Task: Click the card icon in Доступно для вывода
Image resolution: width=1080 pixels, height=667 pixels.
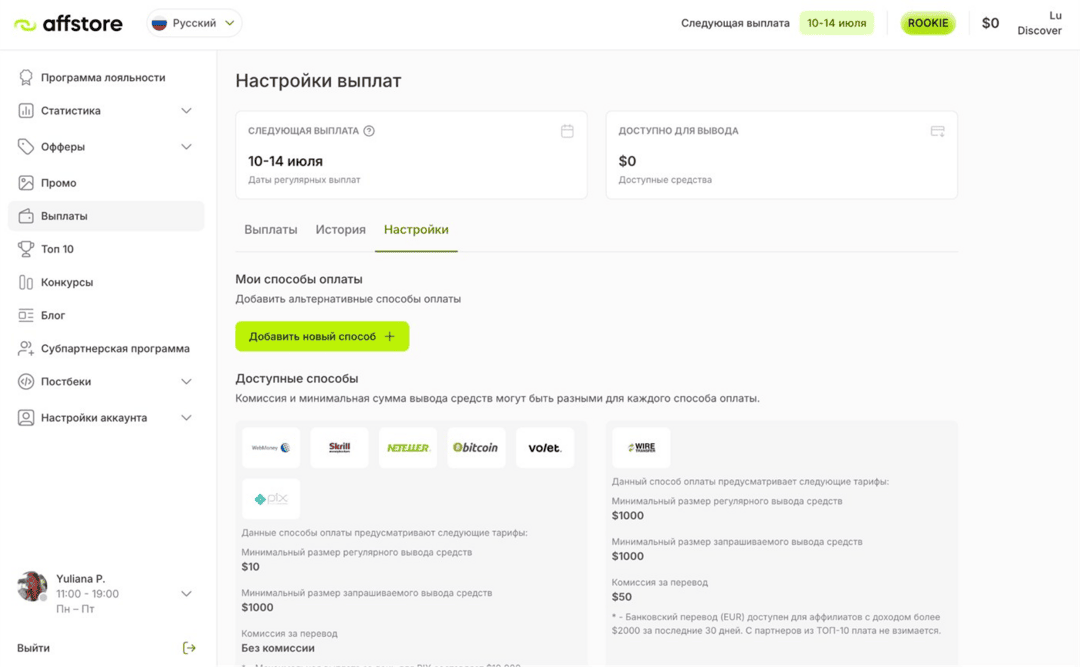Action: [x=937, y=131]
